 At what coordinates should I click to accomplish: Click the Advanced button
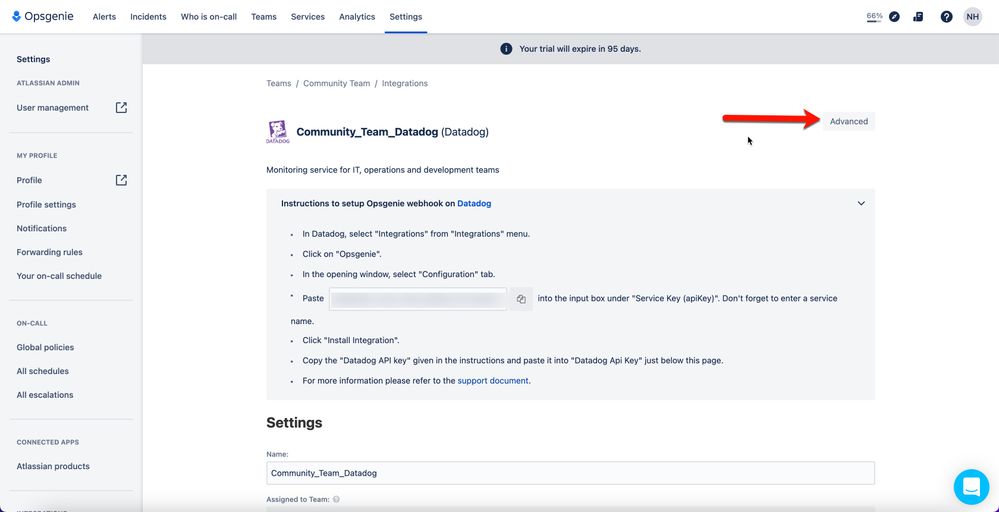849,122
